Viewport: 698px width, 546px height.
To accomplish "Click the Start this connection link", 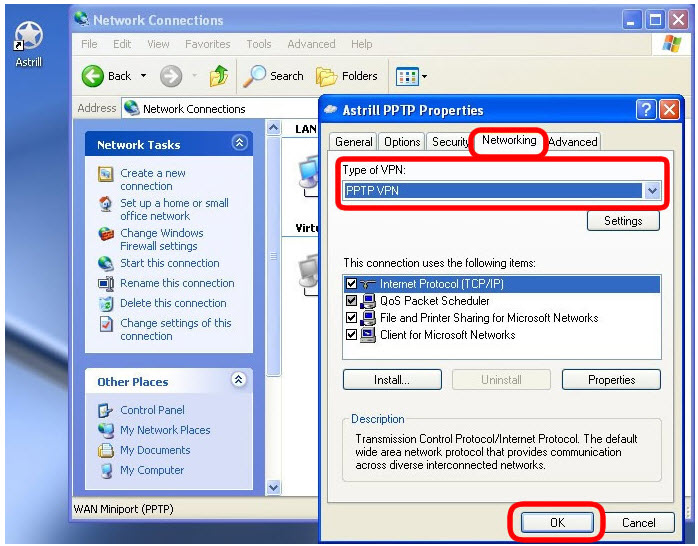I will 170,263.
